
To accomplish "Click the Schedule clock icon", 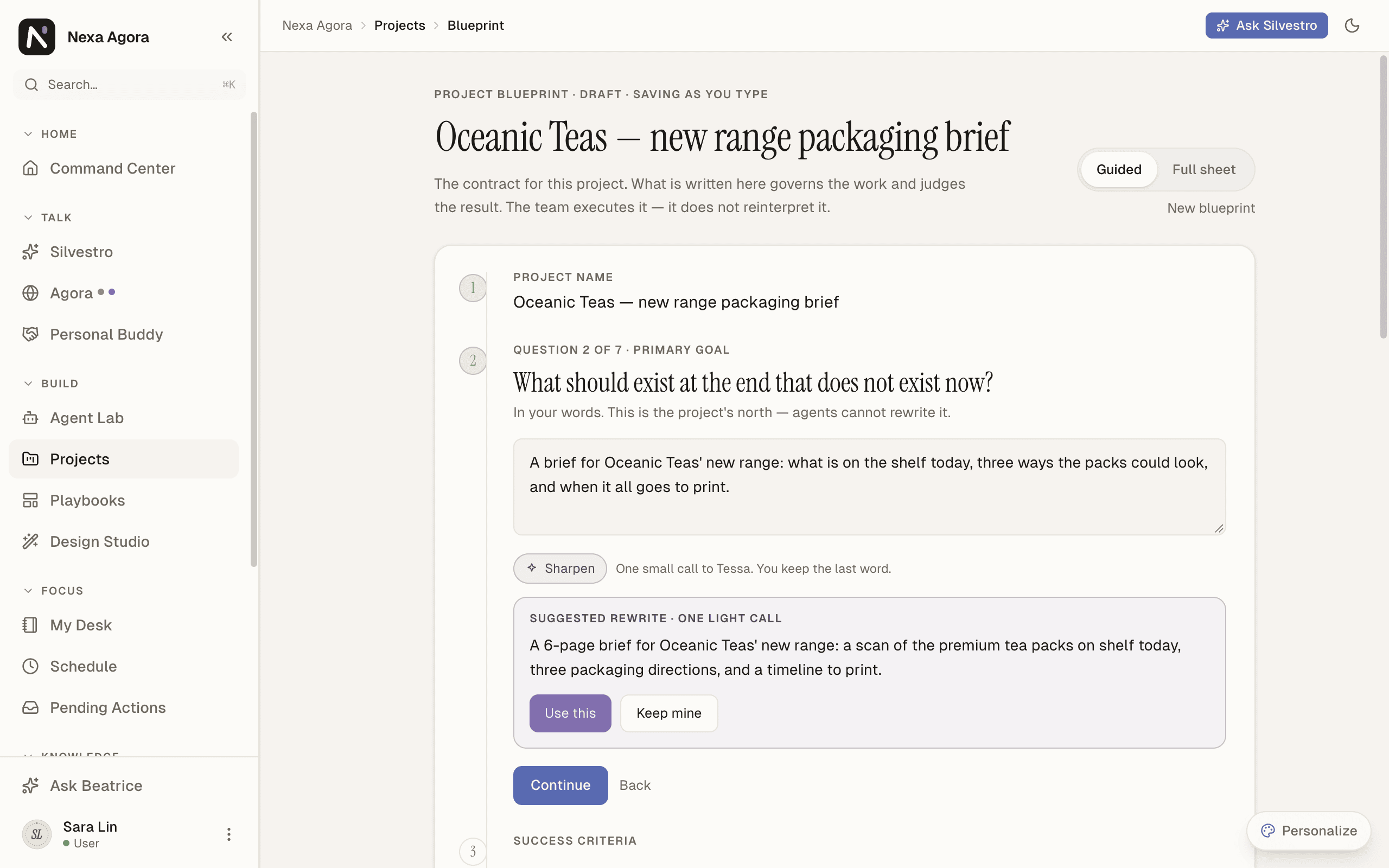I will pos(30,666).
